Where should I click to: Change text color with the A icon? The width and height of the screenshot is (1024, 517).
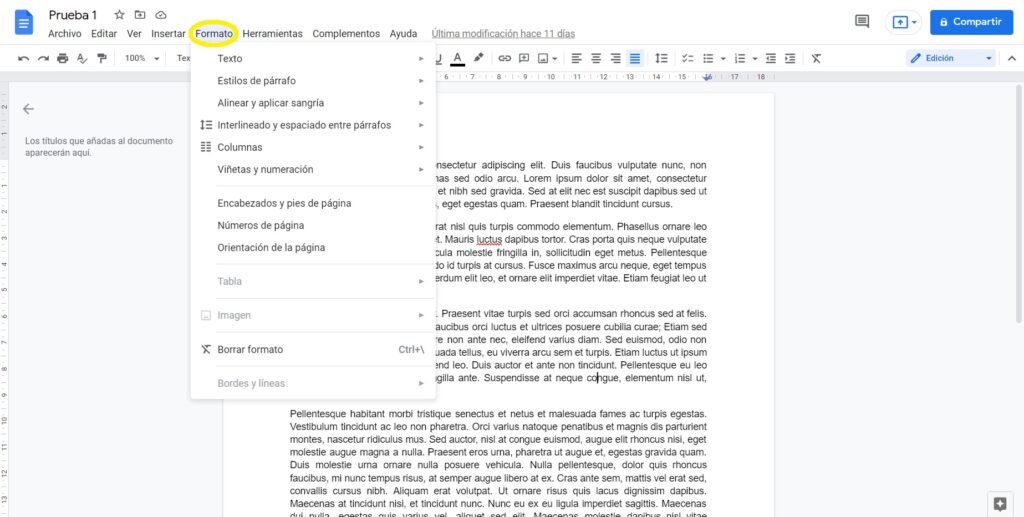click(x=458, y=58)
